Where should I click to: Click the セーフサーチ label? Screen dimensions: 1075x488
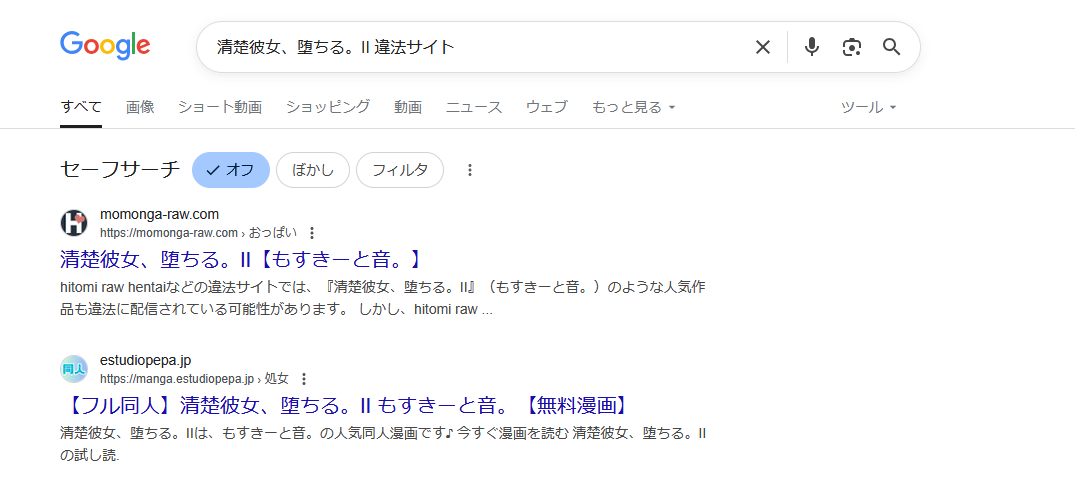[120, 170]
